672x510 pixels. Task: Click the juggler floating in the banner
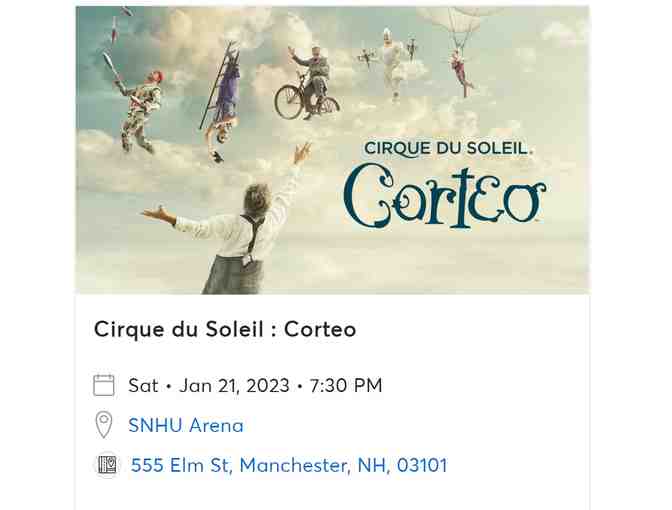point(141,103)
